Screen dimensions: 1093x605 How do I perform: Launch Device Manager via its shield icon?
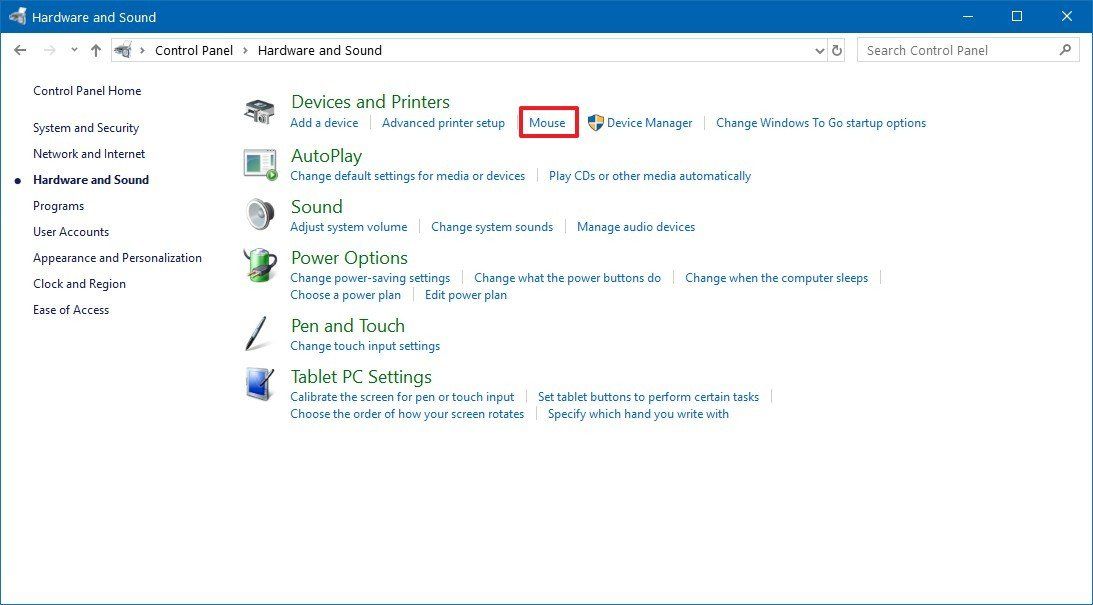click(x=594, y=123)
